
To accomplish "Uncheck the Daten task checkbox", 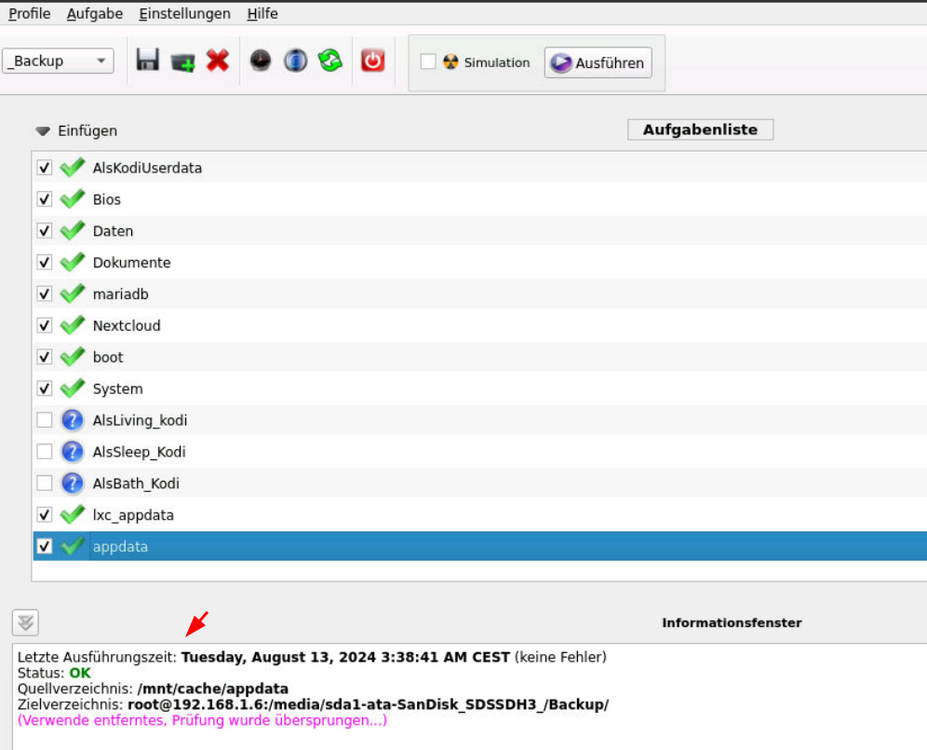I will point(44,230).
